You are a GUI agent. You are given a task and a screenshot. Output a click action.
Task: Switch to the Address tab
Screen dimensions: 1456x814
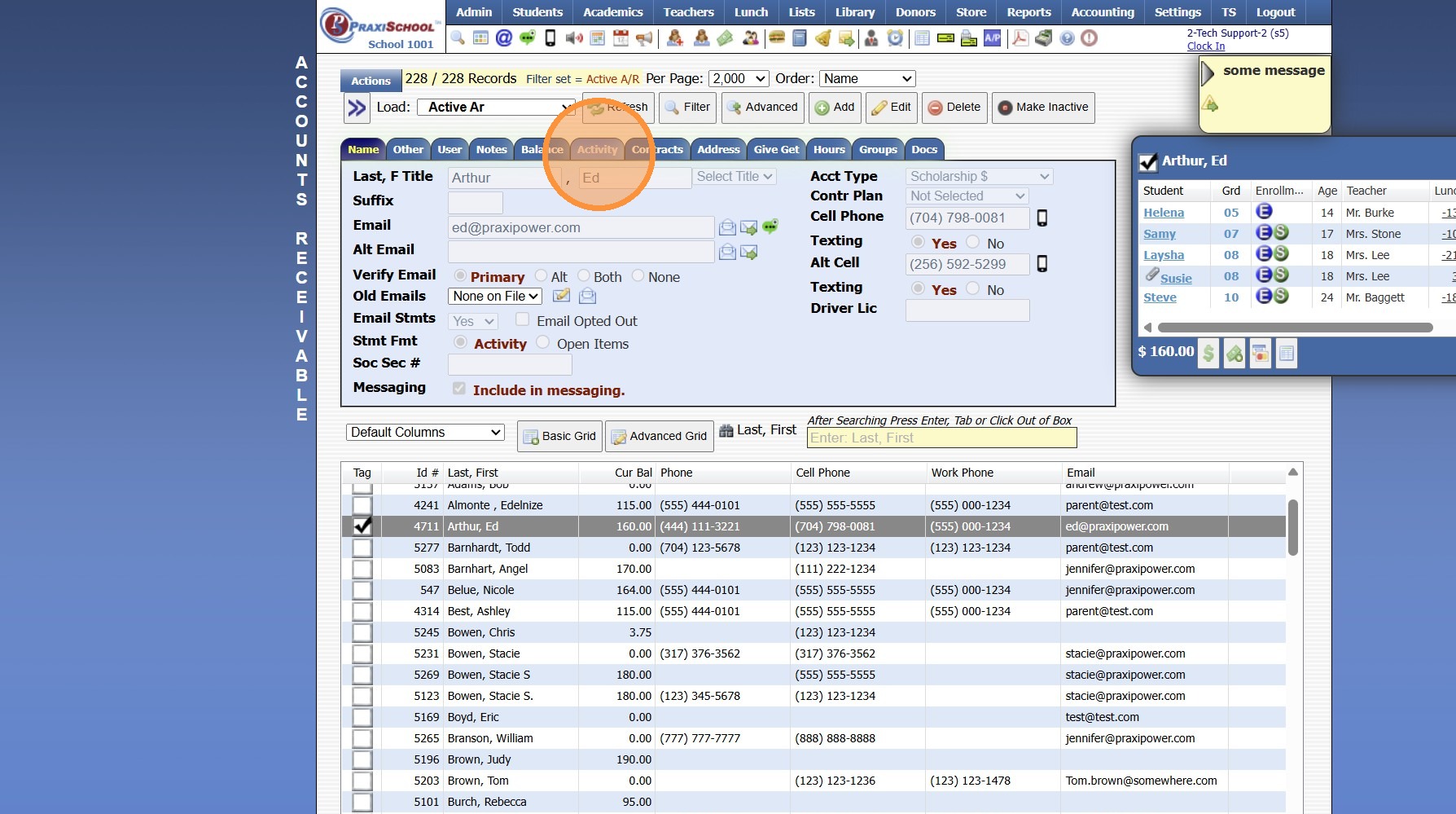tap(718, 149)
